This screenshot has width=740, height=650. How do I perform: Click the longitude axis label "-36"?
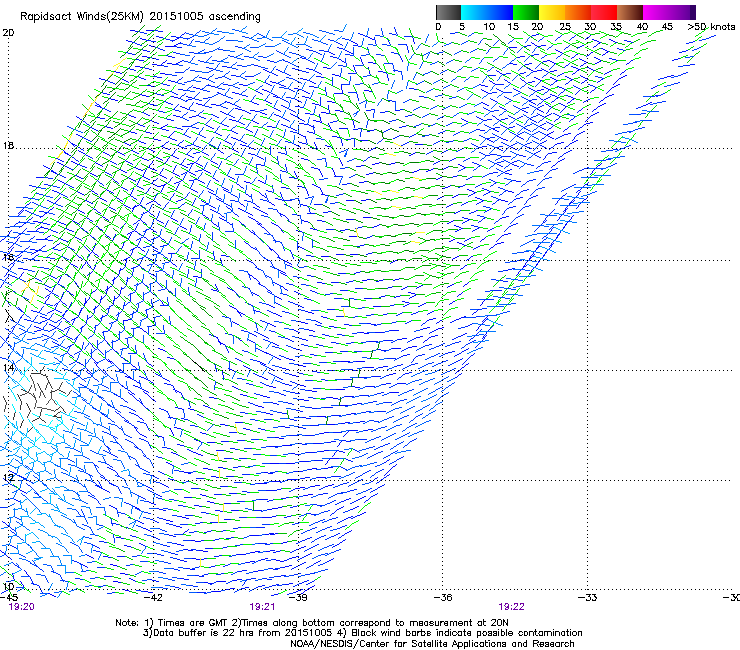(443, 598)
